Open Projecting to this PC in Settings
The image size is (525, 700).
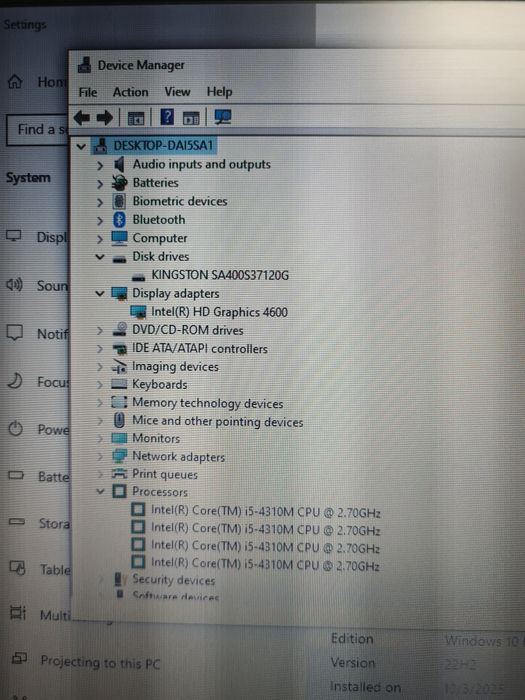tap(100, 662)
